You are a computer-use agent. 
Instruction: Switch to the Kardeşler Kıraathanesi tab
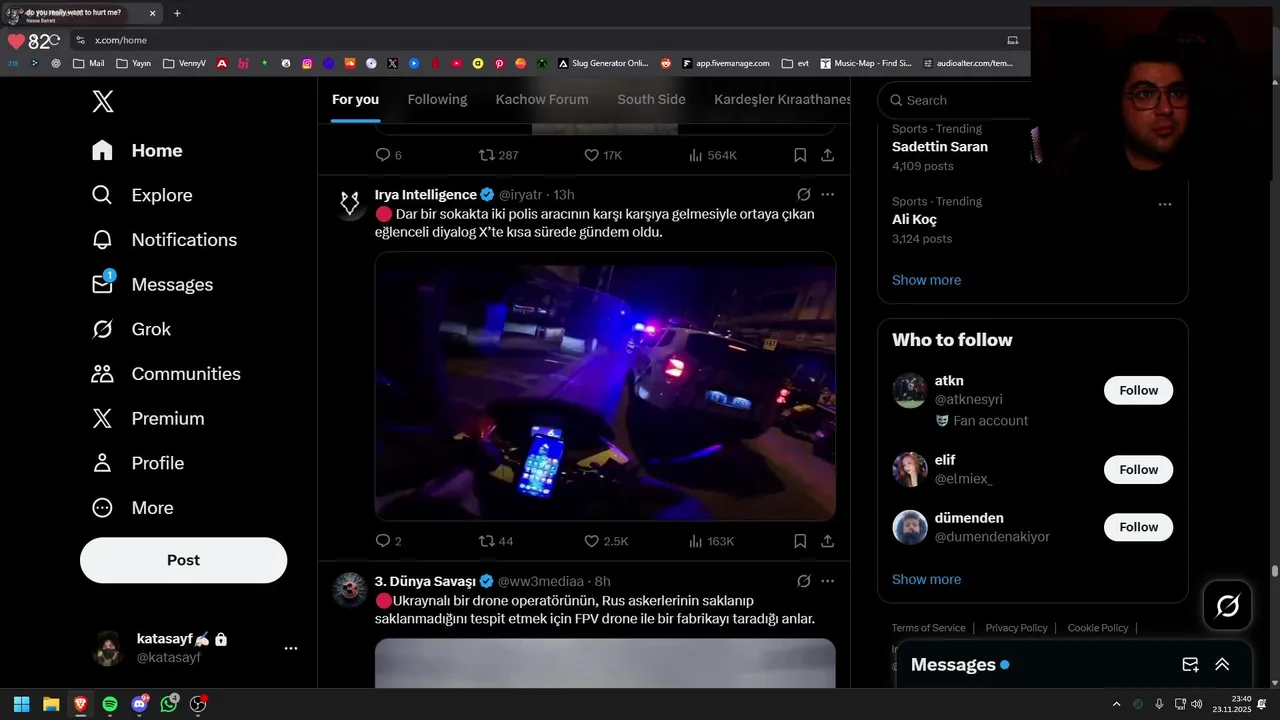coord(782,99)
